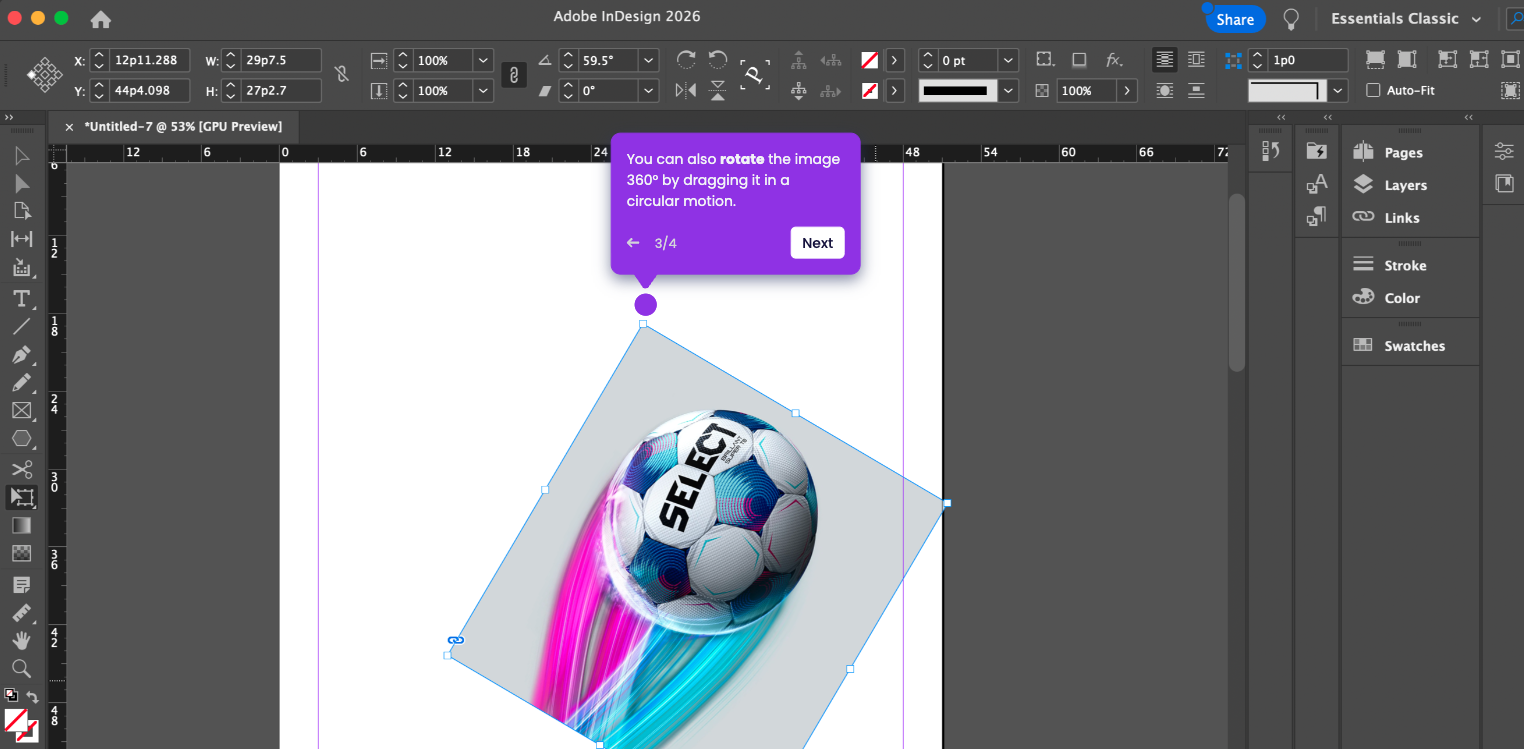
Task: Select the Zoom magnifier tool
Action: (x=21, y=668)
